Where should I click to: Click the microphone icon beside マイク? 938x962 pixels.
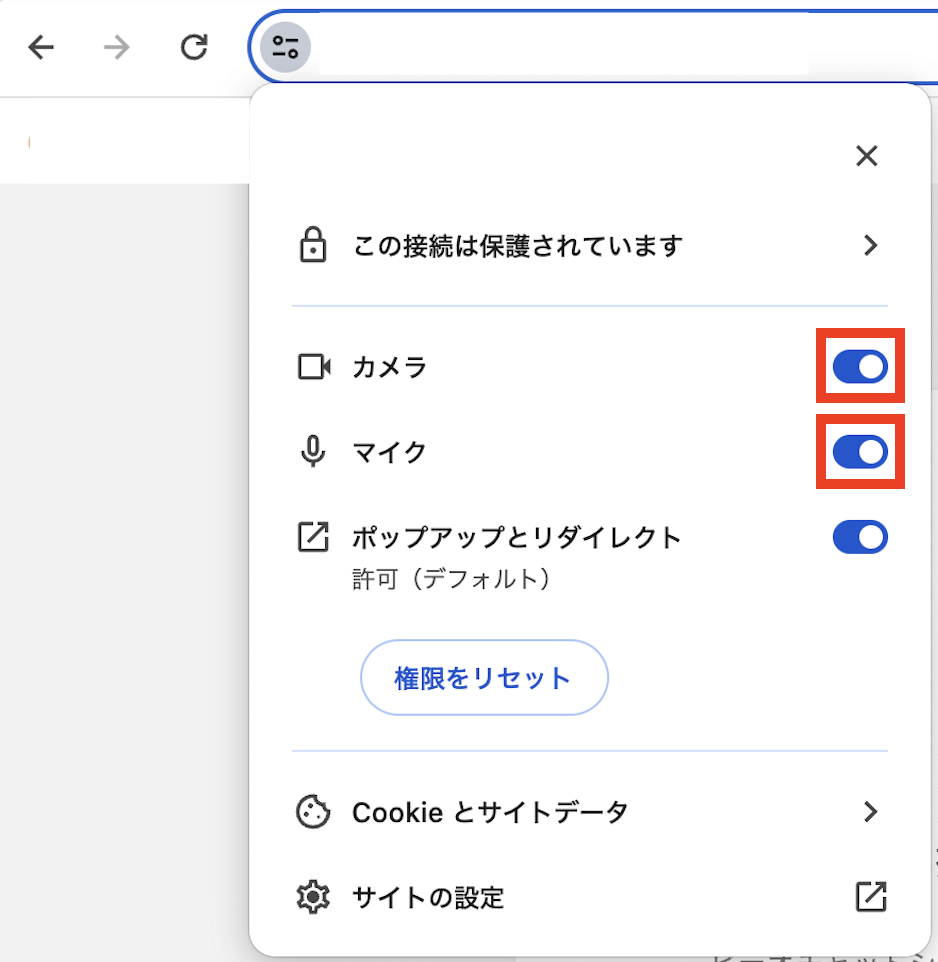[x=314, y=452]
